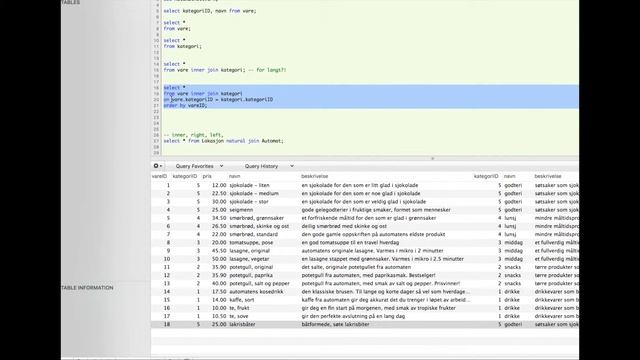Open the gear actions menu above results
This screenshot has width=640, height=360.
point(158,166)
